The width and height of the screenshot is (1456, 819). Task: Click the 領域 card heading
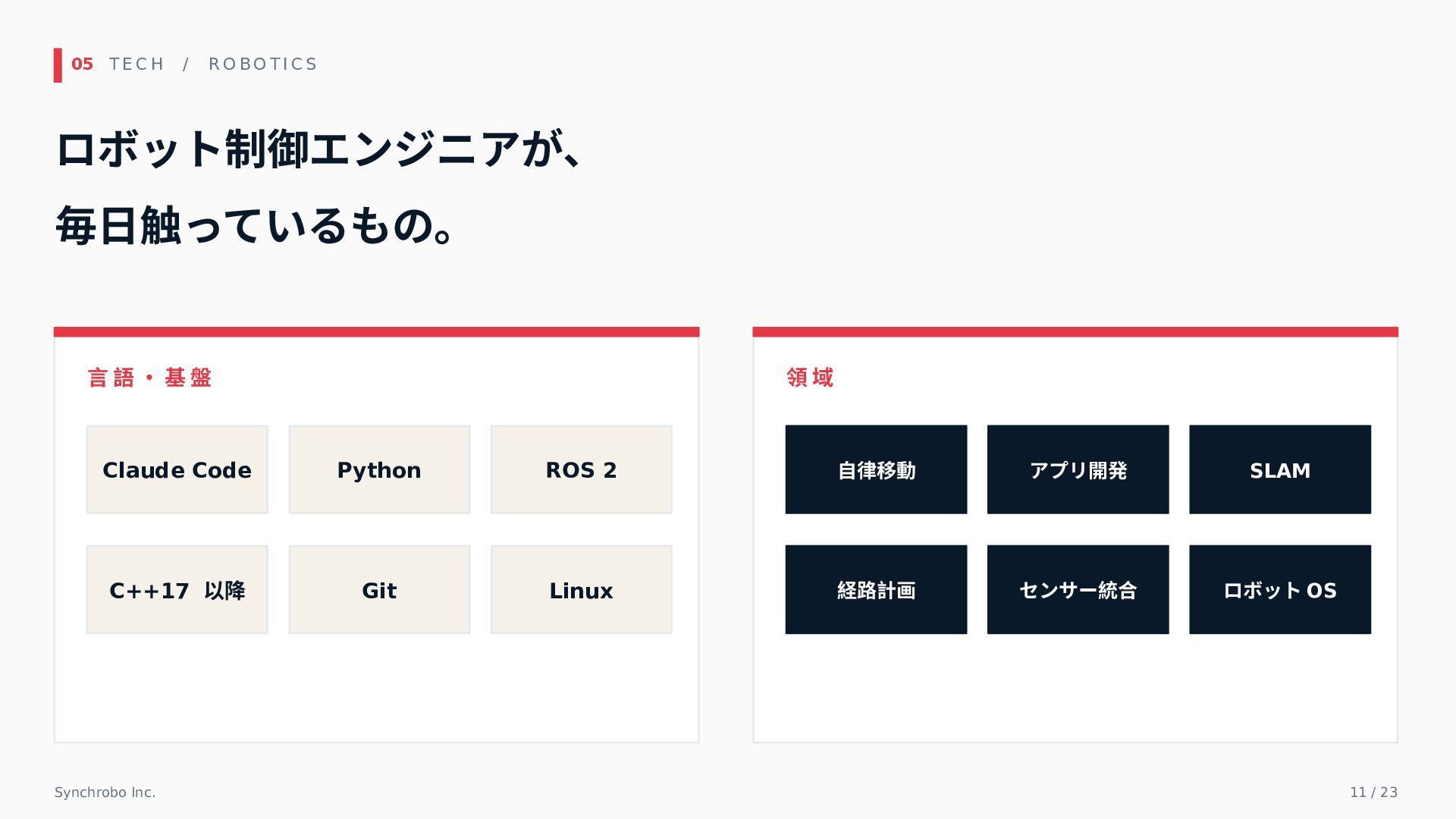810,378
